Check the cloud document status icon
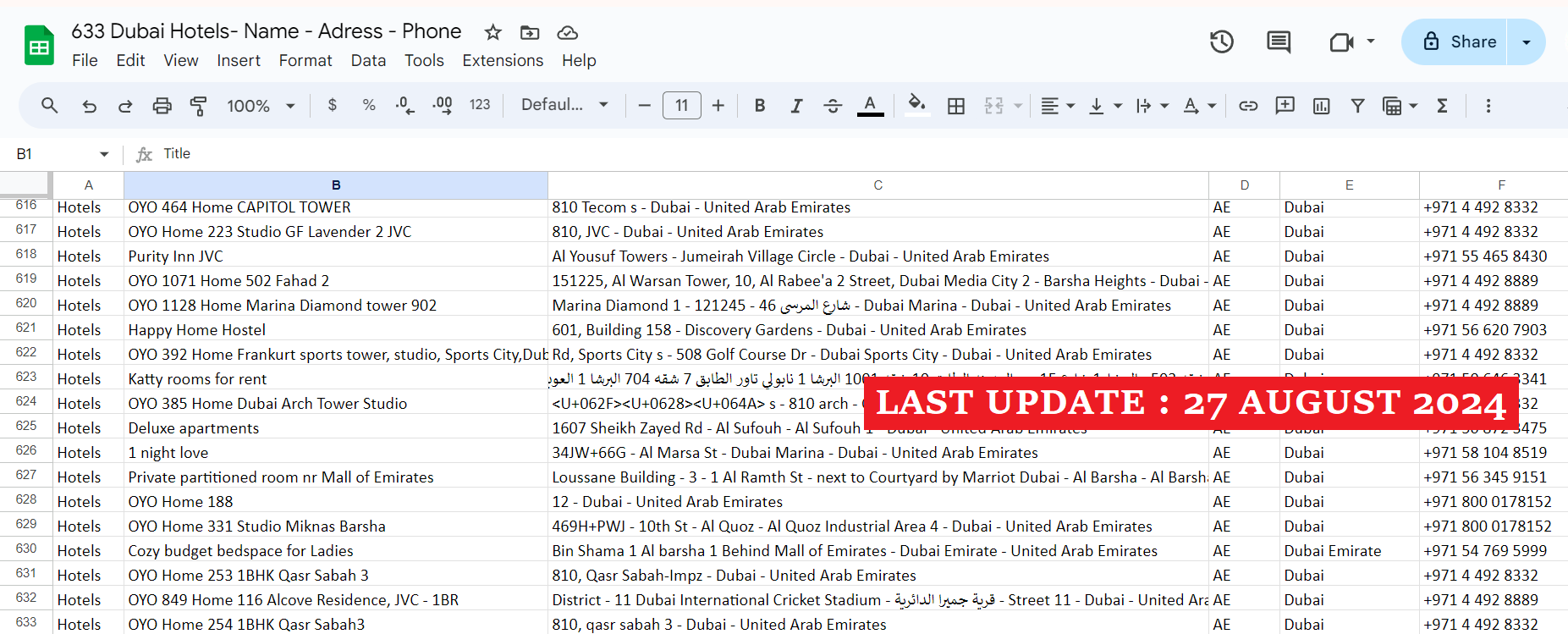The image size is (1568, 634). coord(567,32)
